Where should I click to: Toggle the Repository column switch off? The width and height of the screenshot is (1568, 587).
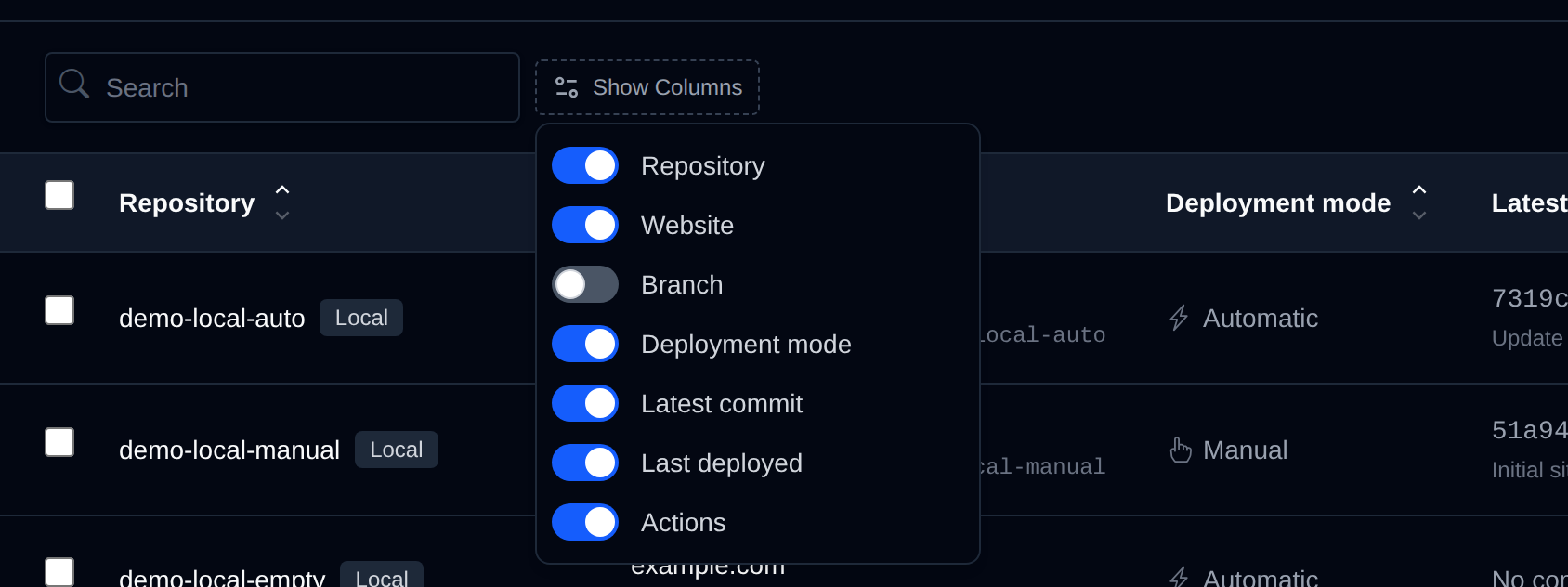tap(585, 165)
